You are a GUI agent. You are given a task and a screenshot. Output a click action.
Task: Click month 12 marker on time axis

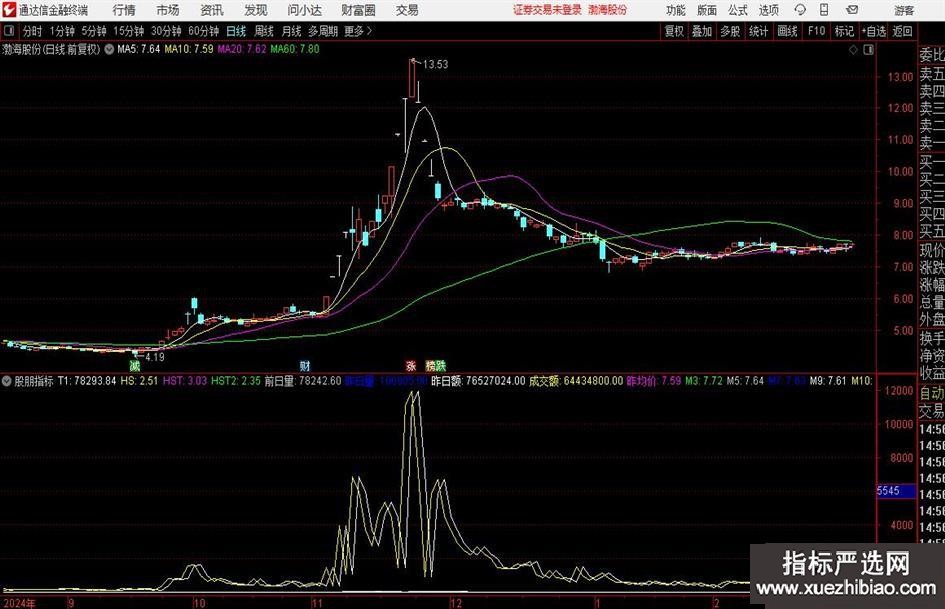456,603
